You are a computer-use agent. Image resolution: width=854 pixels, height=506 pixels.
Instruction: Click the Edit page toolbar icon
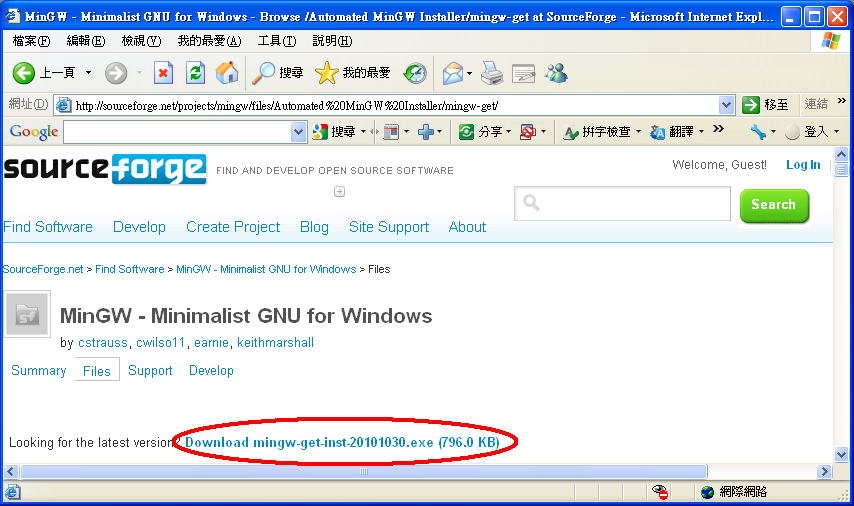(523, 73)
